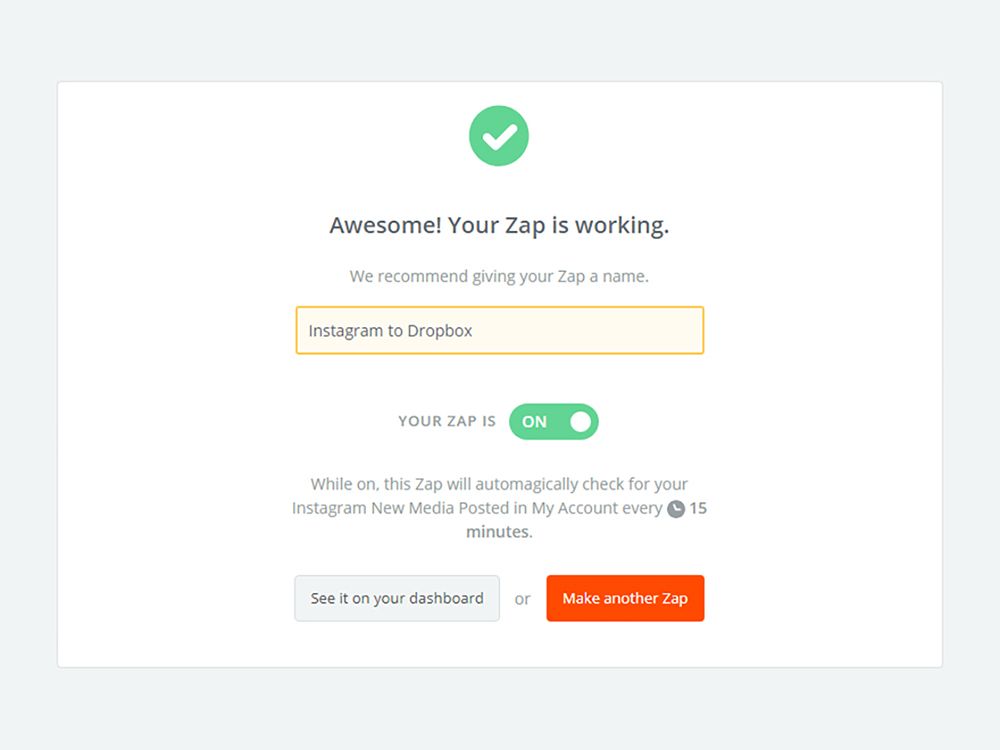Click the word working in the heading
The image size is (1000, 750).
619,226
